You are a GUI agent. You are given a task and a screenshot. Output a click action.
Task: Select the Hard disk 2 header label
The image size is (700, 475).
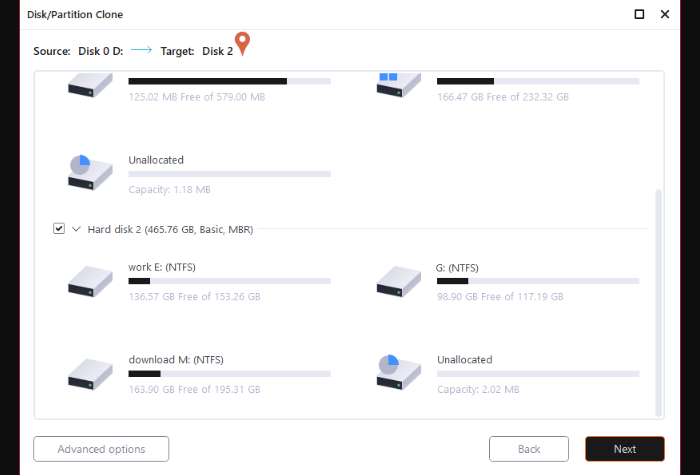[x=170, y=229]
